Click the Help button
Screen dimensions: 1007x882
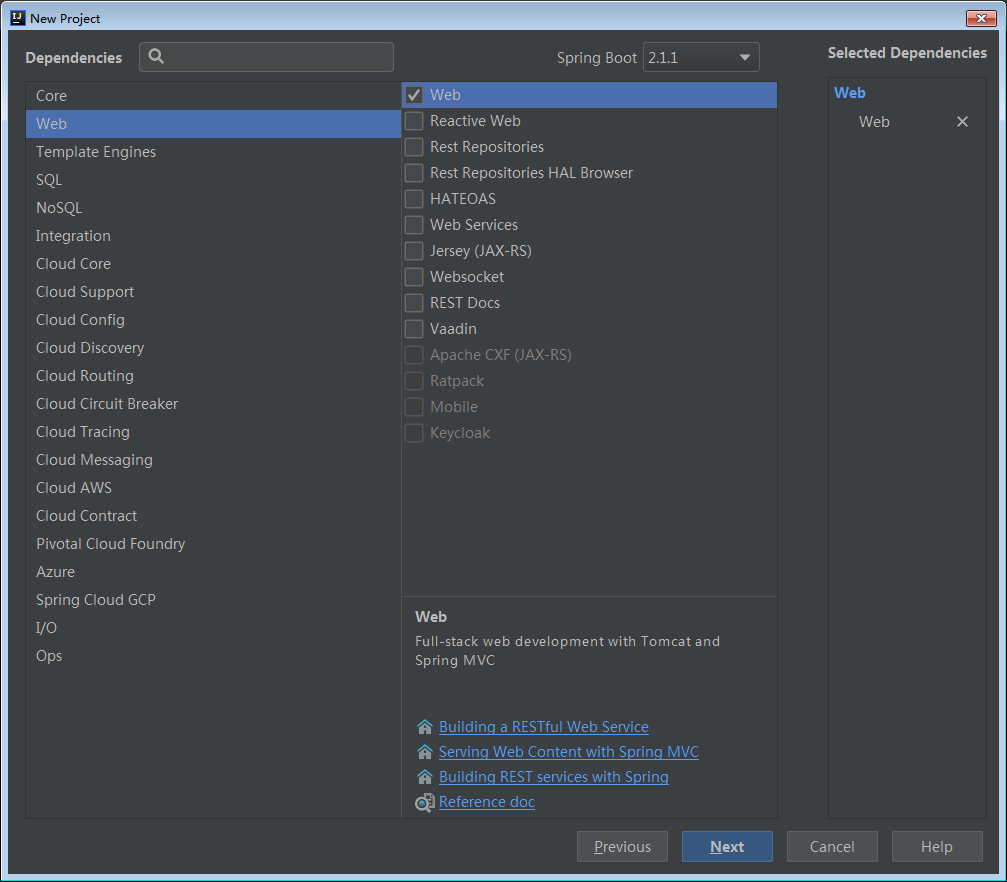(937, 847)
